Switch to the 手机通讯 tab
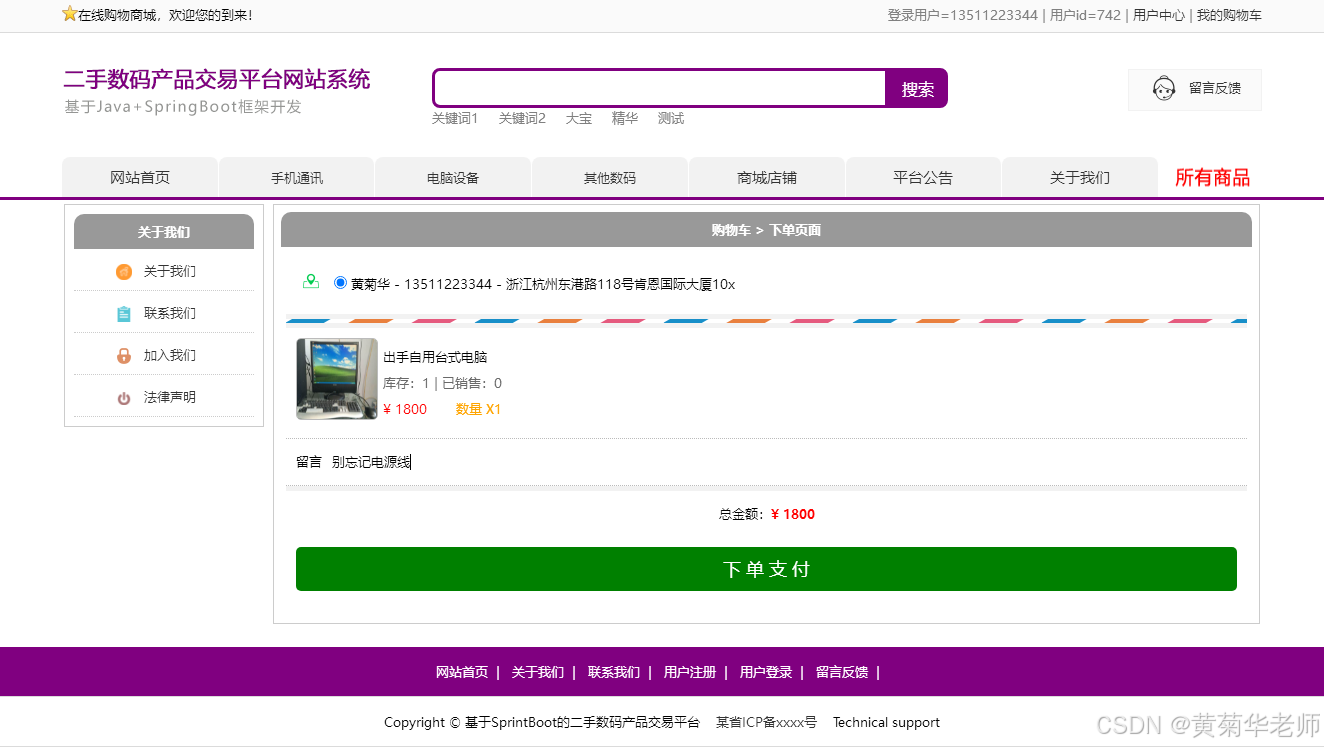This screenshot has height=747, width=1324. 296,176
